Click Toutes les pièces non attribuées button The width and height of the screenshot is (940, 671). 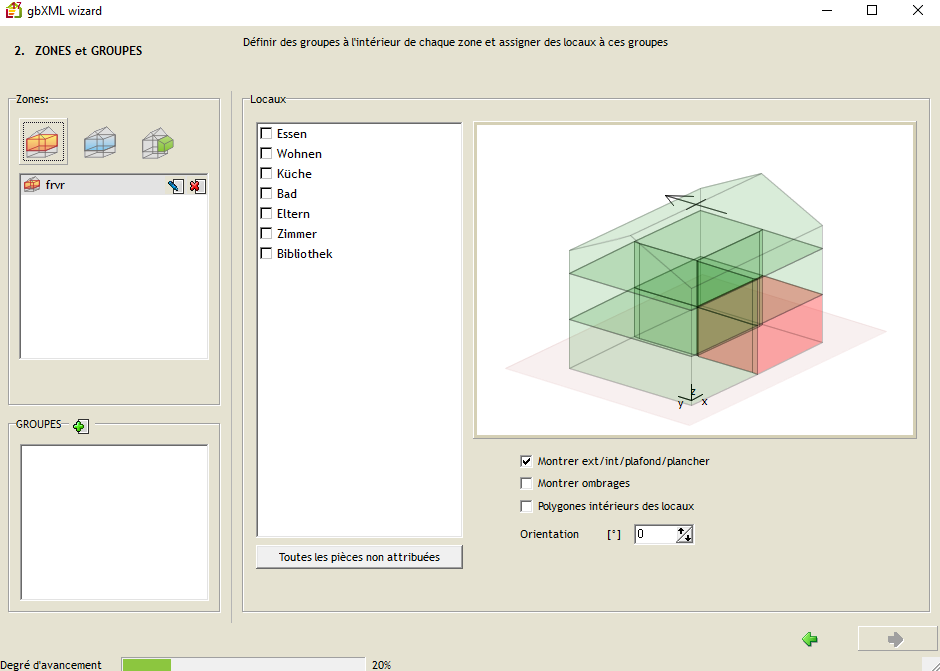[x=359, y=557]
